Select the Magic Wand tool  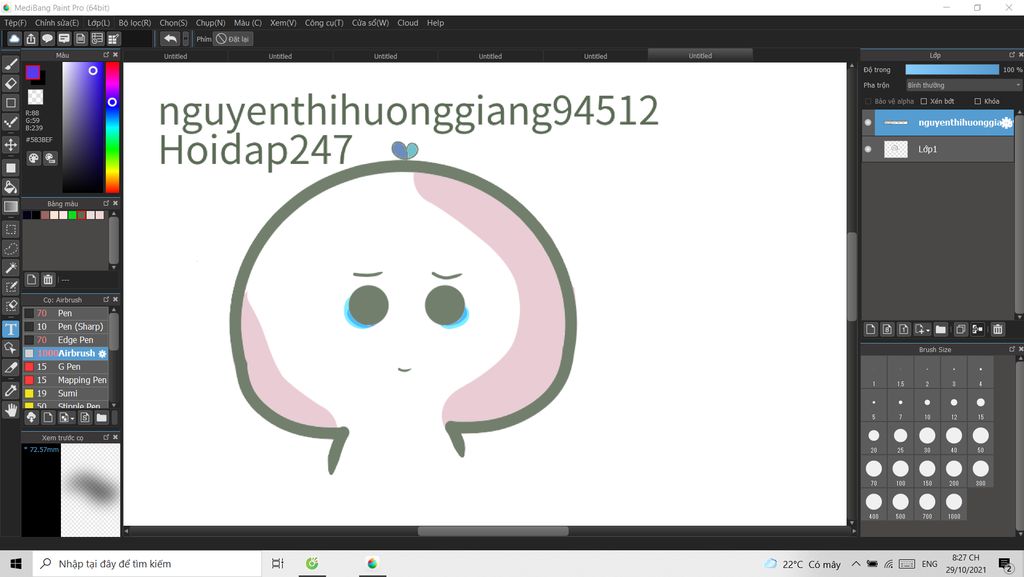[x=10, y=268]
